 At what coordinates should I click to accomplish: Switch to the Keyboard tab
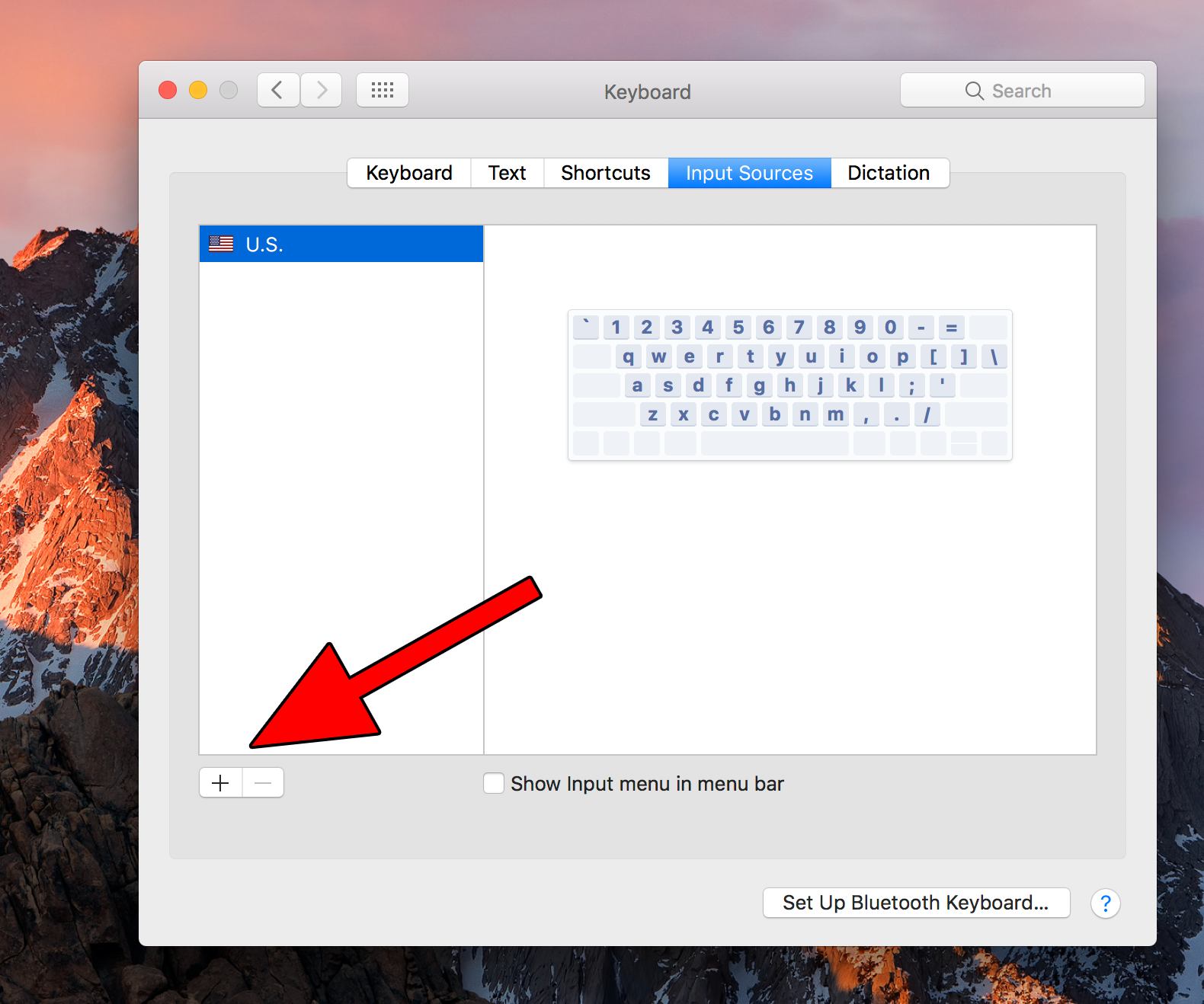[x=409, y=173]
